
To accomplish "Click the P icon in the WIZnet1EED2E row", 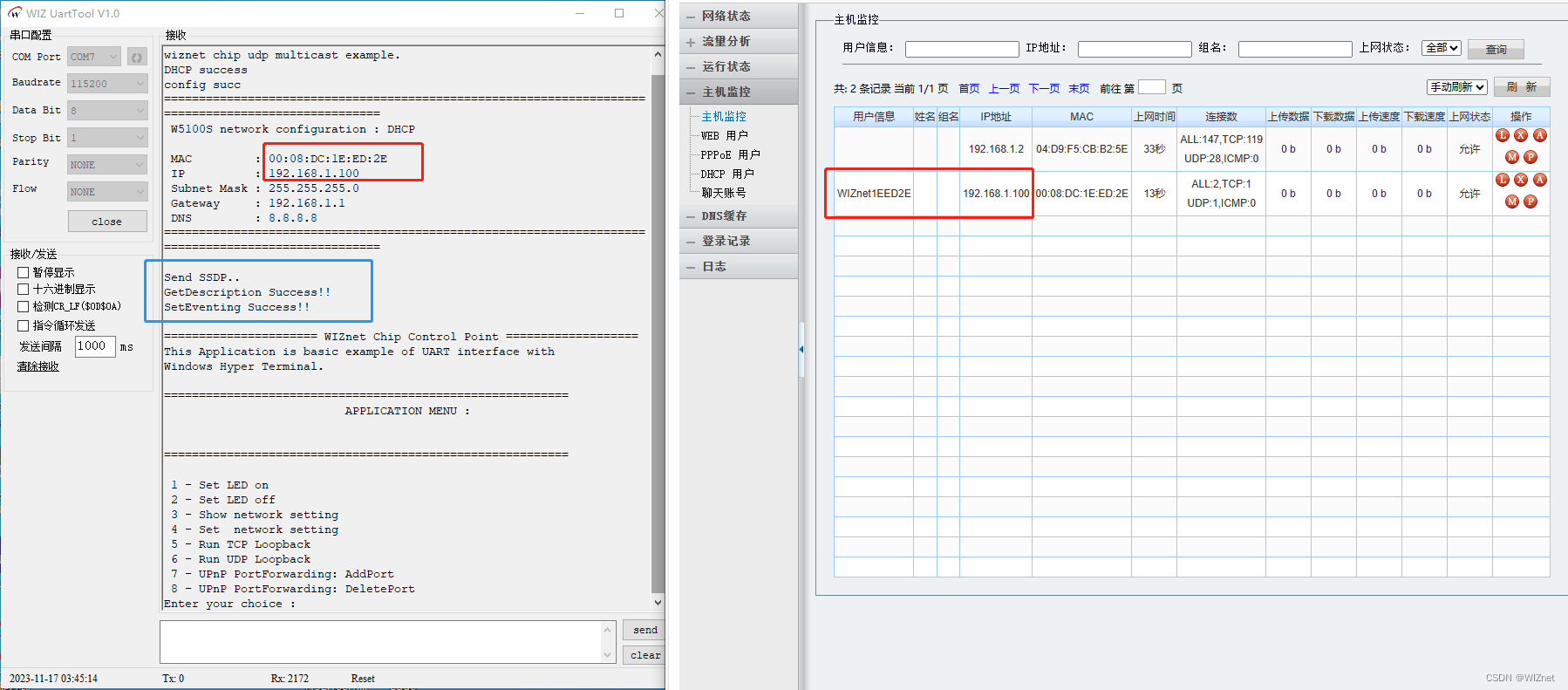I will 1531,202.
